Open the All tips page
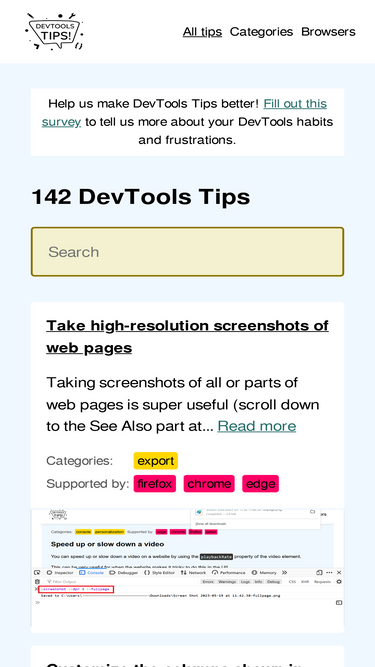This screenshot has height=667, width=375. coord(202,32)
